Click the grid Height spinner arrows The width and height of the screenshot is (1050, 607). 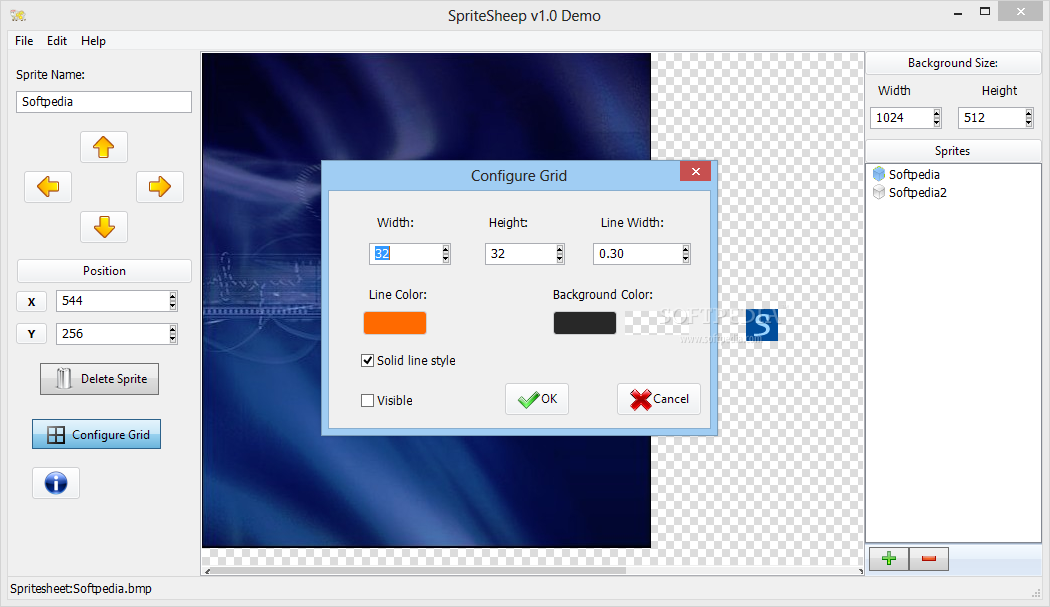[x=560, y=254]
